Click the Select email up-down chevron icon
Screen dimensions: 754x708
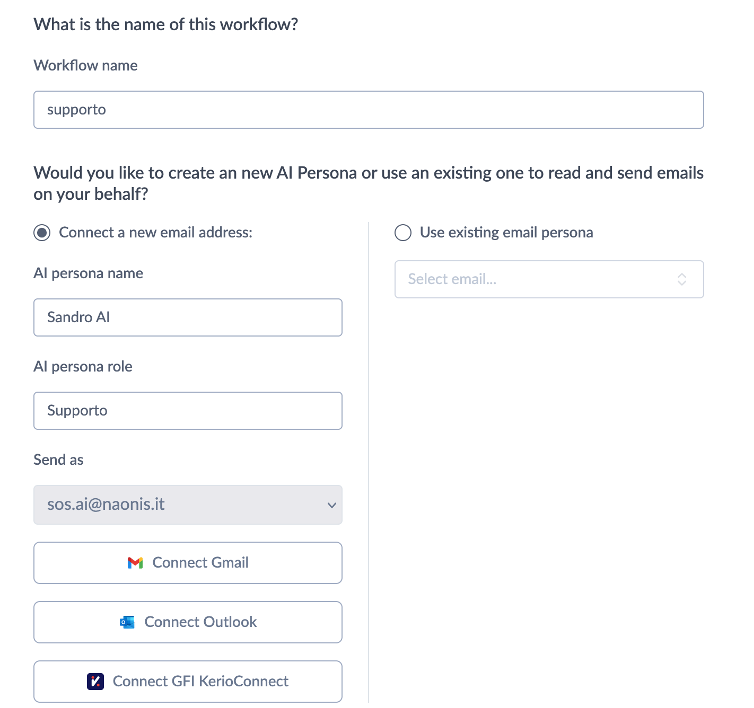click(681, 279)
